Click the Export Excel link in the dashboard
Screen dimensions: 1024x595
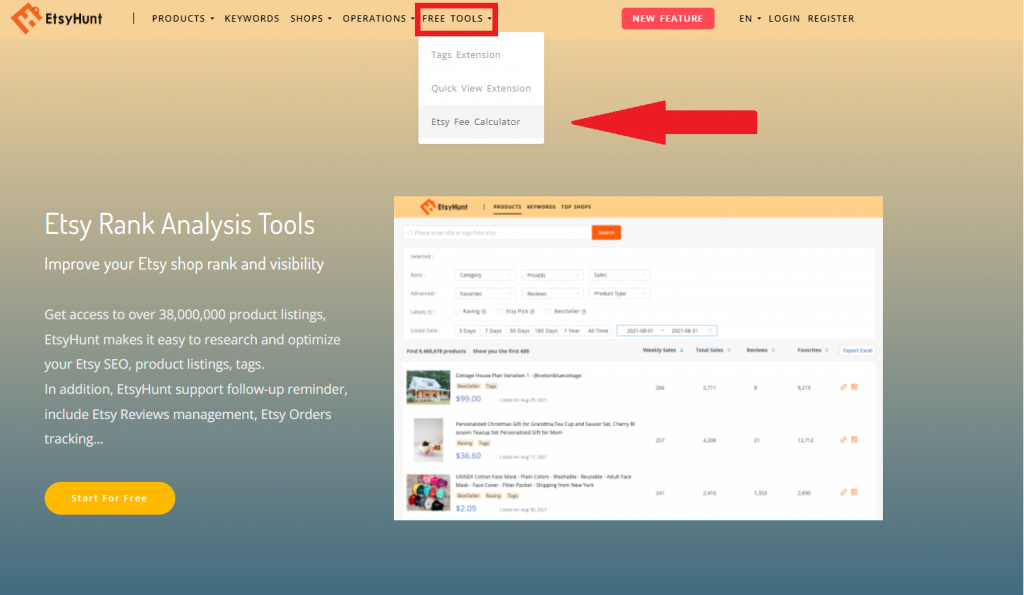point(857,350)
